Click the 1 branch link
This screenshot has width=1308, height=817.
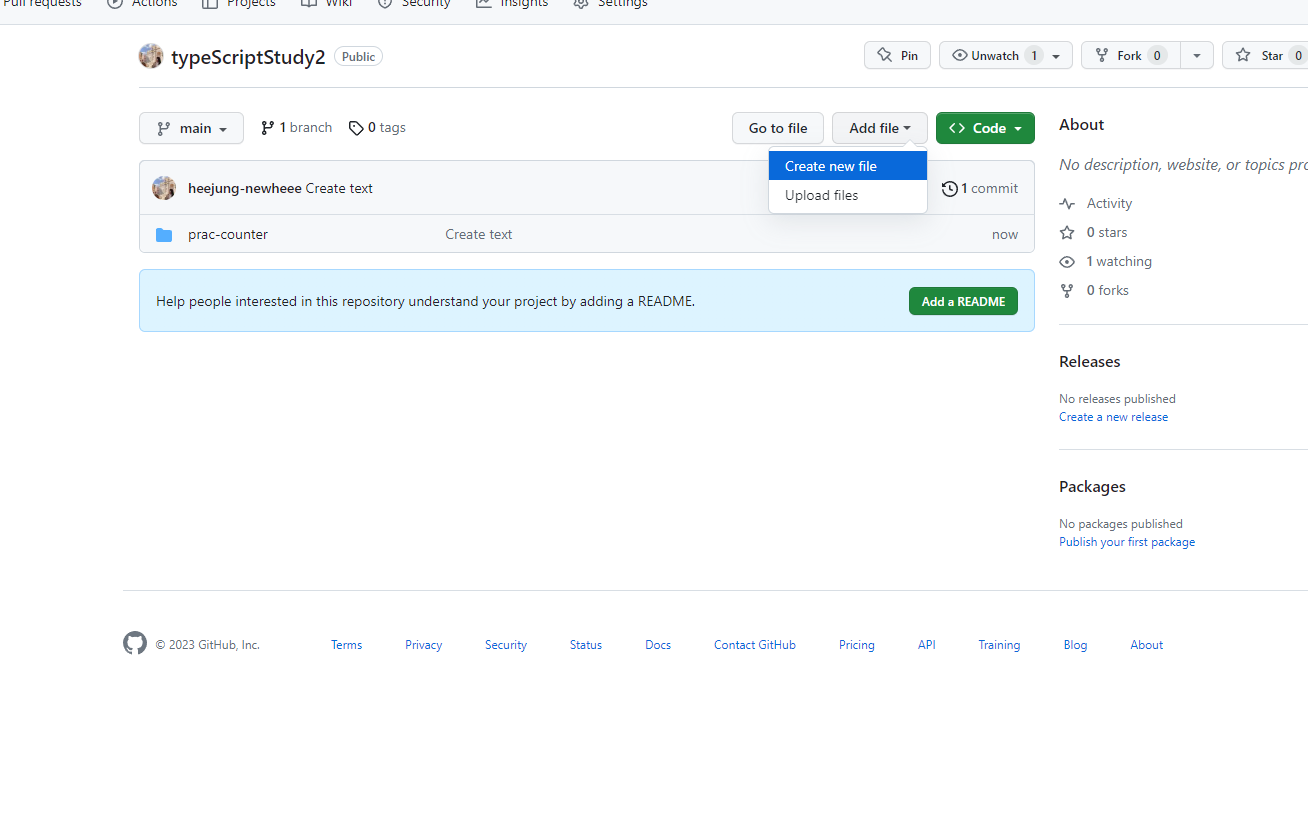(x=296, y=128)
